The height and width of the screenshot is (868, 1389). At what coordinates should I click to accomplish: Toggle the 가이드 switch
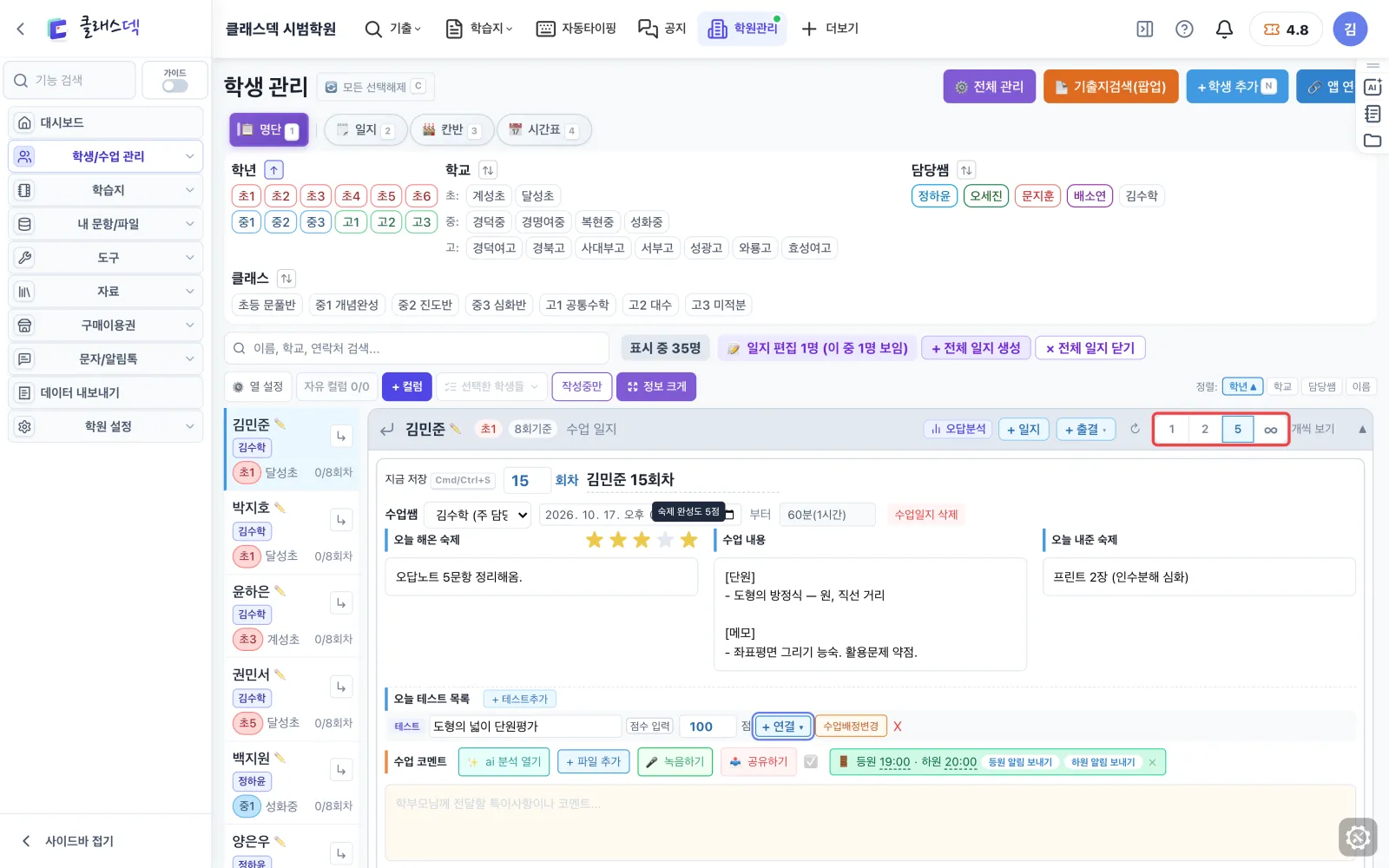click(x=174, y=86)
